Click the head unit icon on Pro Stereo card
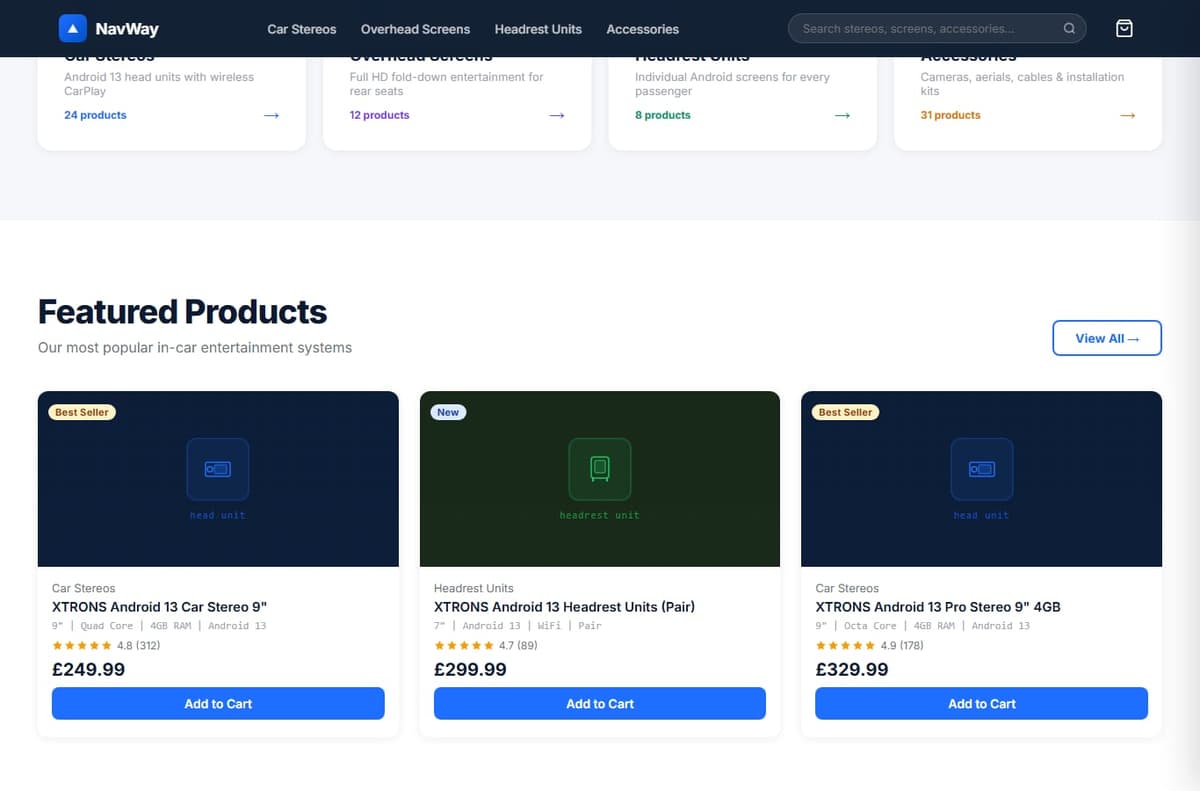This screenshot has width=1200, height=791. tap(982, 469)
